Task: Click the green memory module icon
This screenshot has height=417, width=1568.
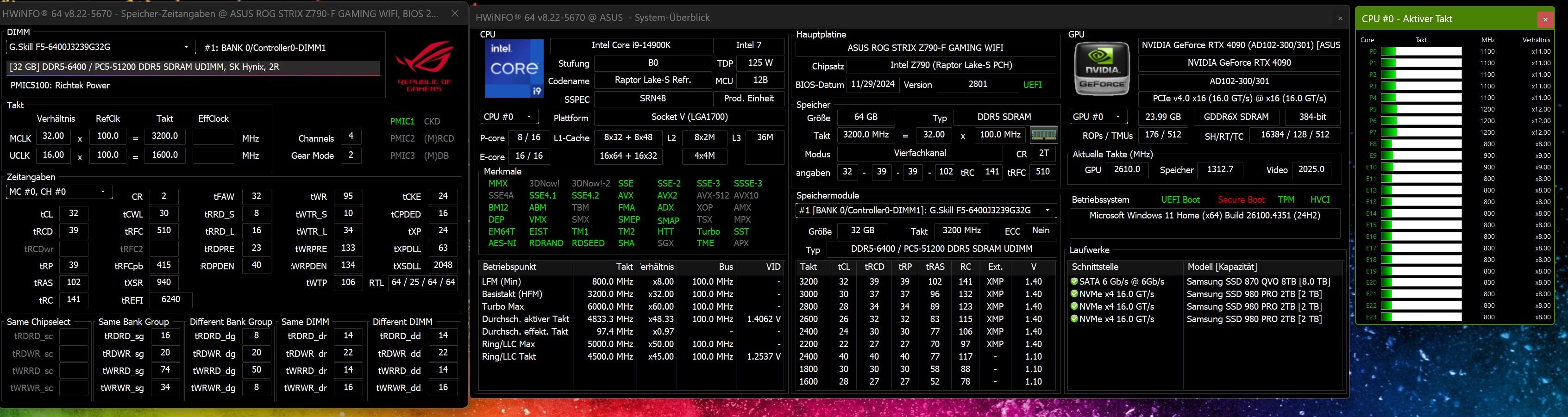Action: tap(1043, 135)
